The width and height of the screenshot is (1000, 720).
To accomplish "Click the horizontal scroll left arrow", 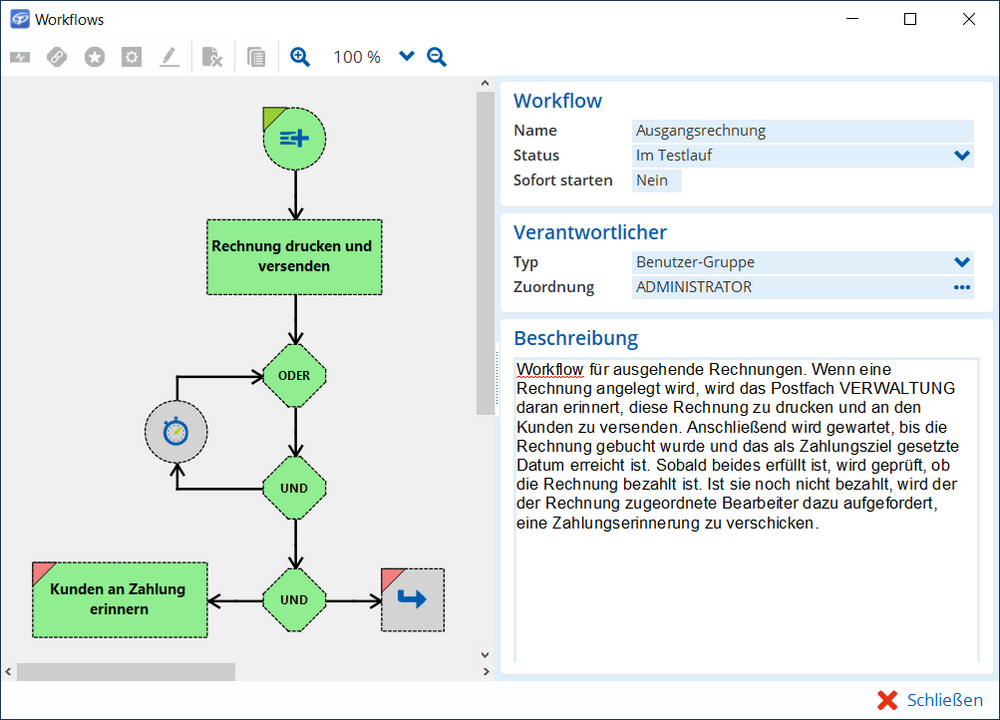I will [x=8, y=672].
